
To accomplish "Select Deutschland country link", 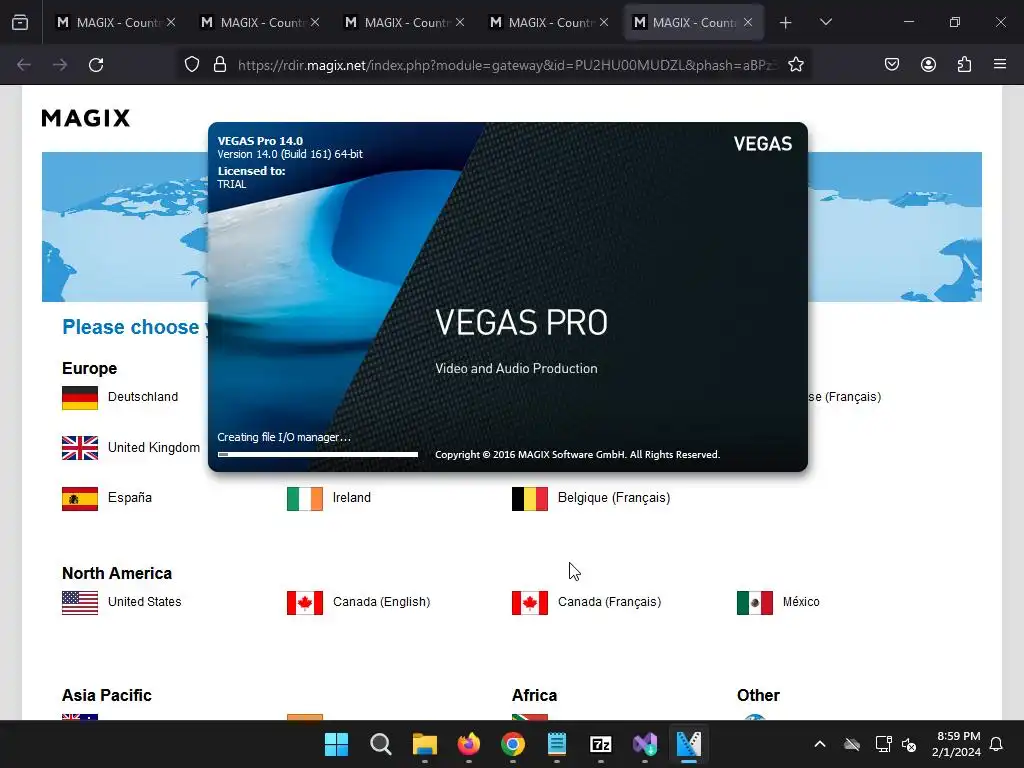I will (142, 396).
